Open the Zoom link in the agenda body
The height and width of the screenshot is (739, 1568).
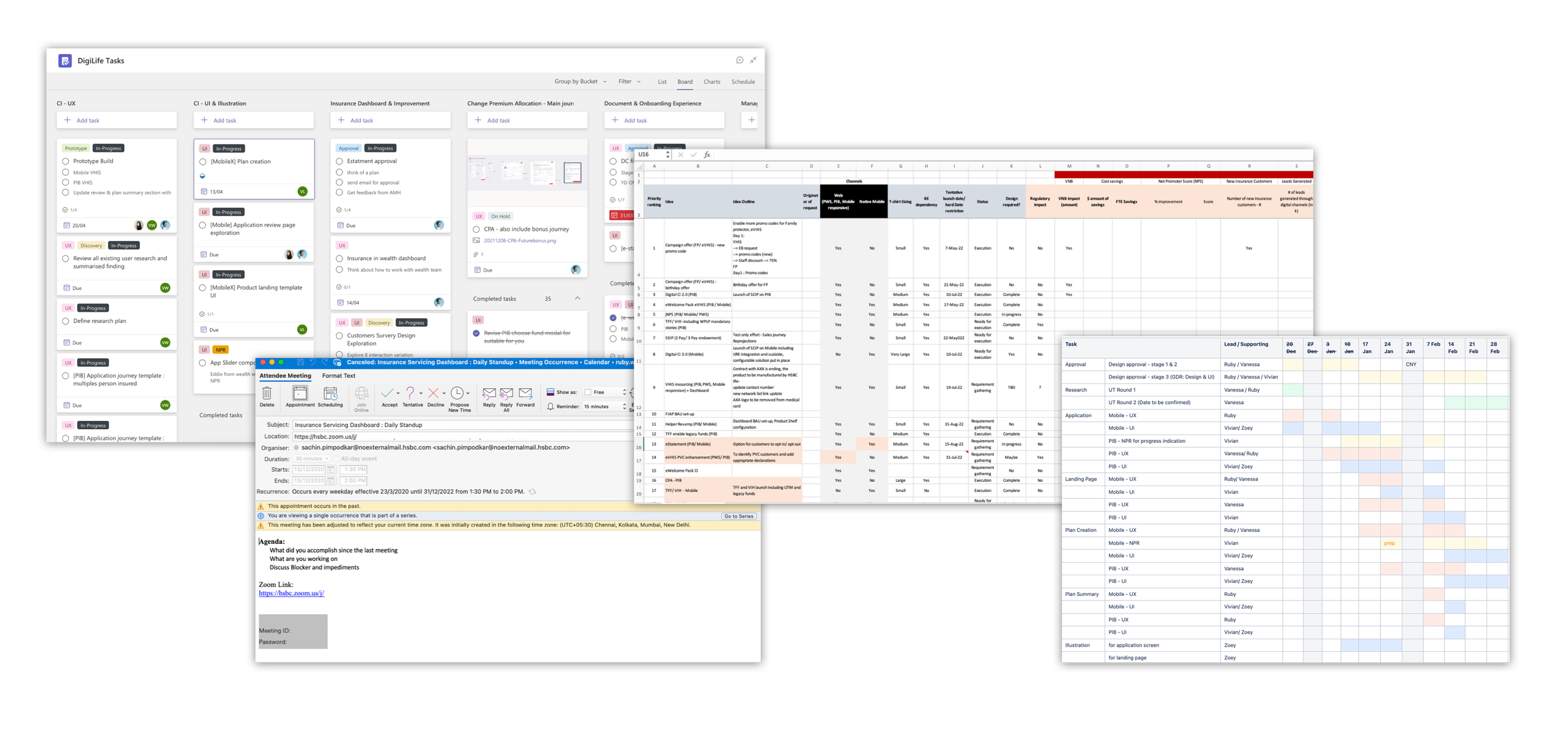[x=291, y=593]
